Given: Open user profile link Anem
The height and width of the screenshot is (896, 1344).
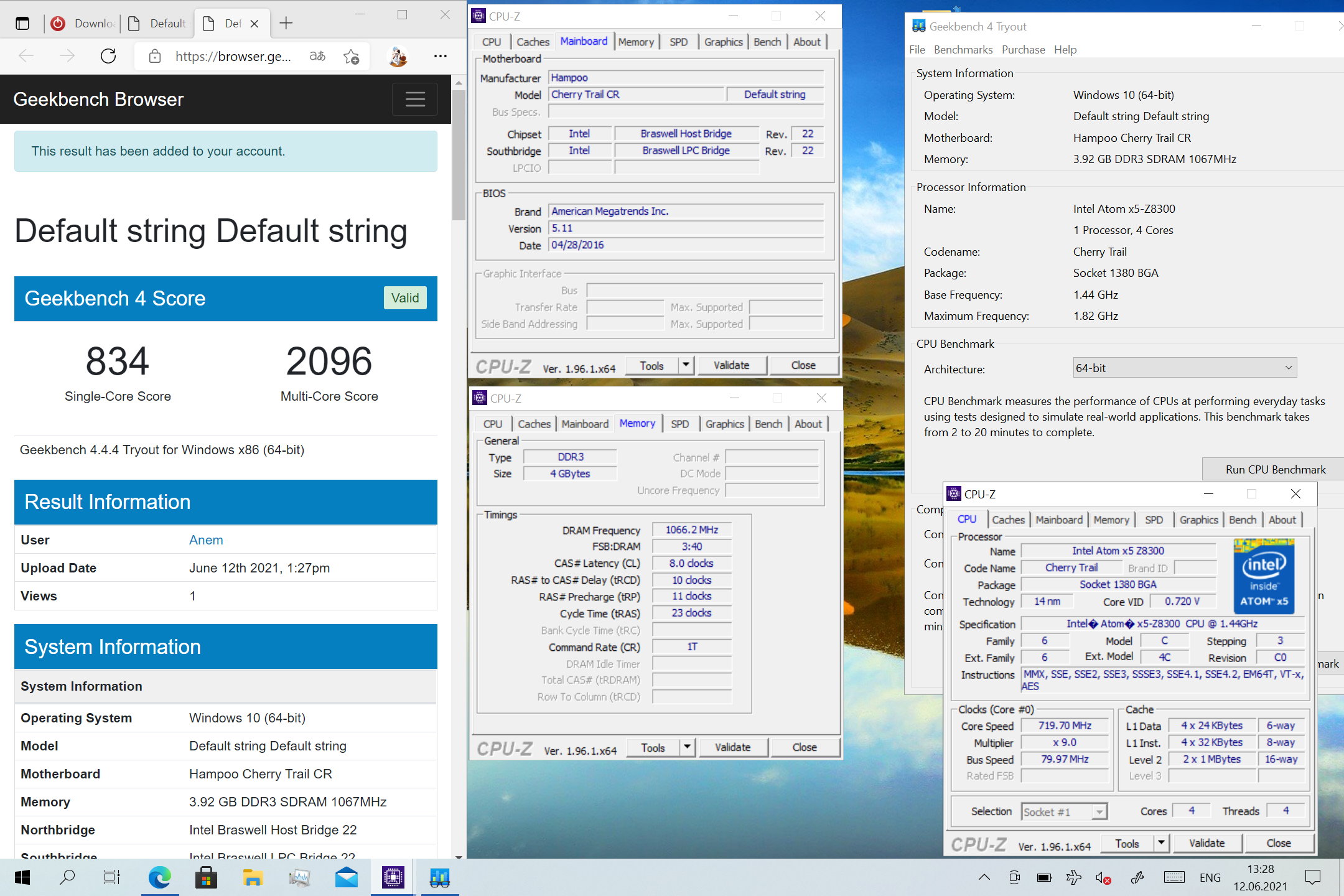Looking at the screenshot, I should coord(206,539).
